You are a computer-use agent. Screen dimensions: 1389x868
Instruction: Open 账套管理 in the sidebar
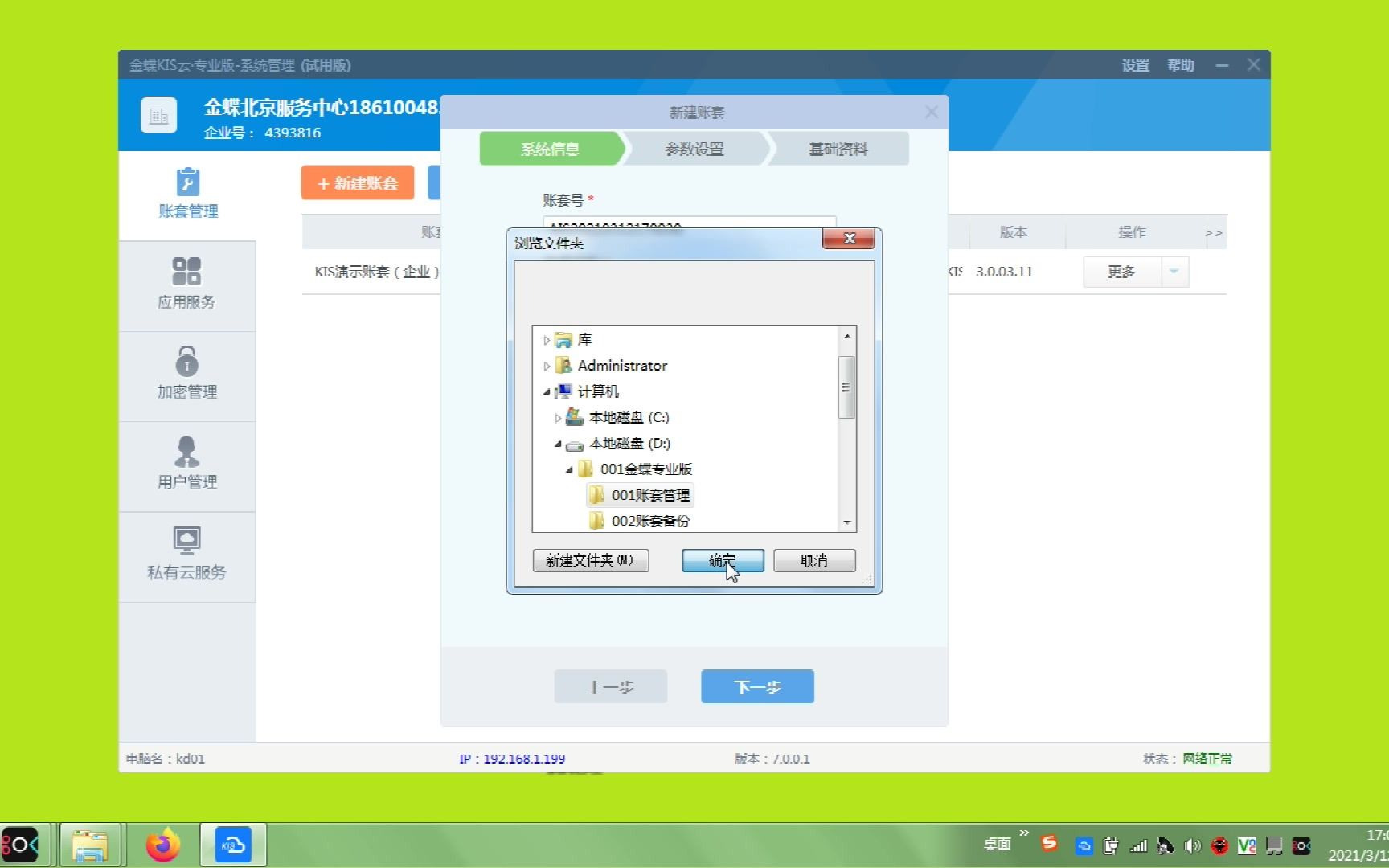[188, 194]
